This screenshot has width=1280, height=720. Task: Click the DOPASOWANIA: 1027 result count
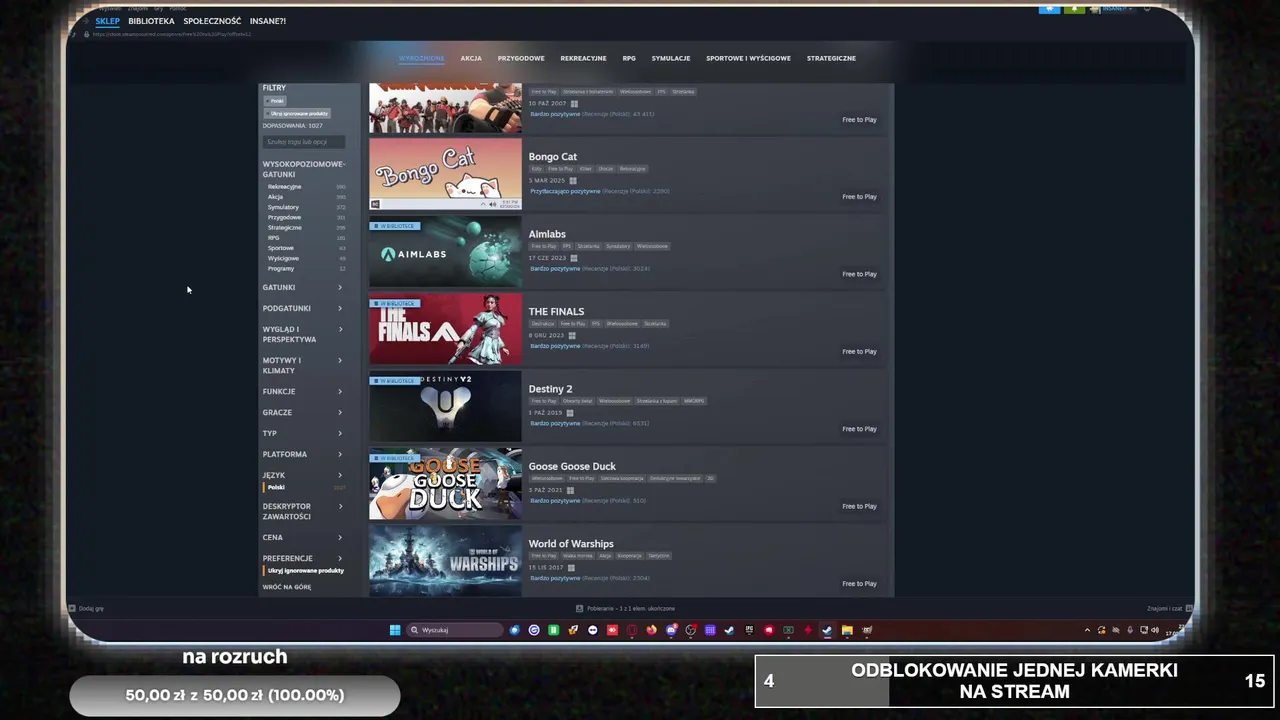293,126
